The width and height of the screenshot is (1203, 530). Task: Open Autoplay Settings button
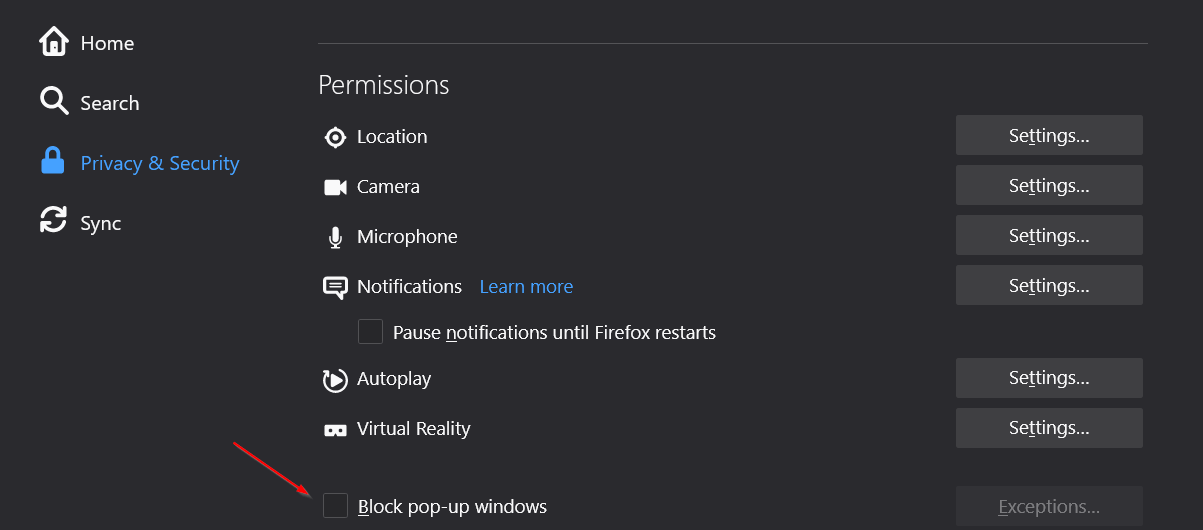[1049, 378]
